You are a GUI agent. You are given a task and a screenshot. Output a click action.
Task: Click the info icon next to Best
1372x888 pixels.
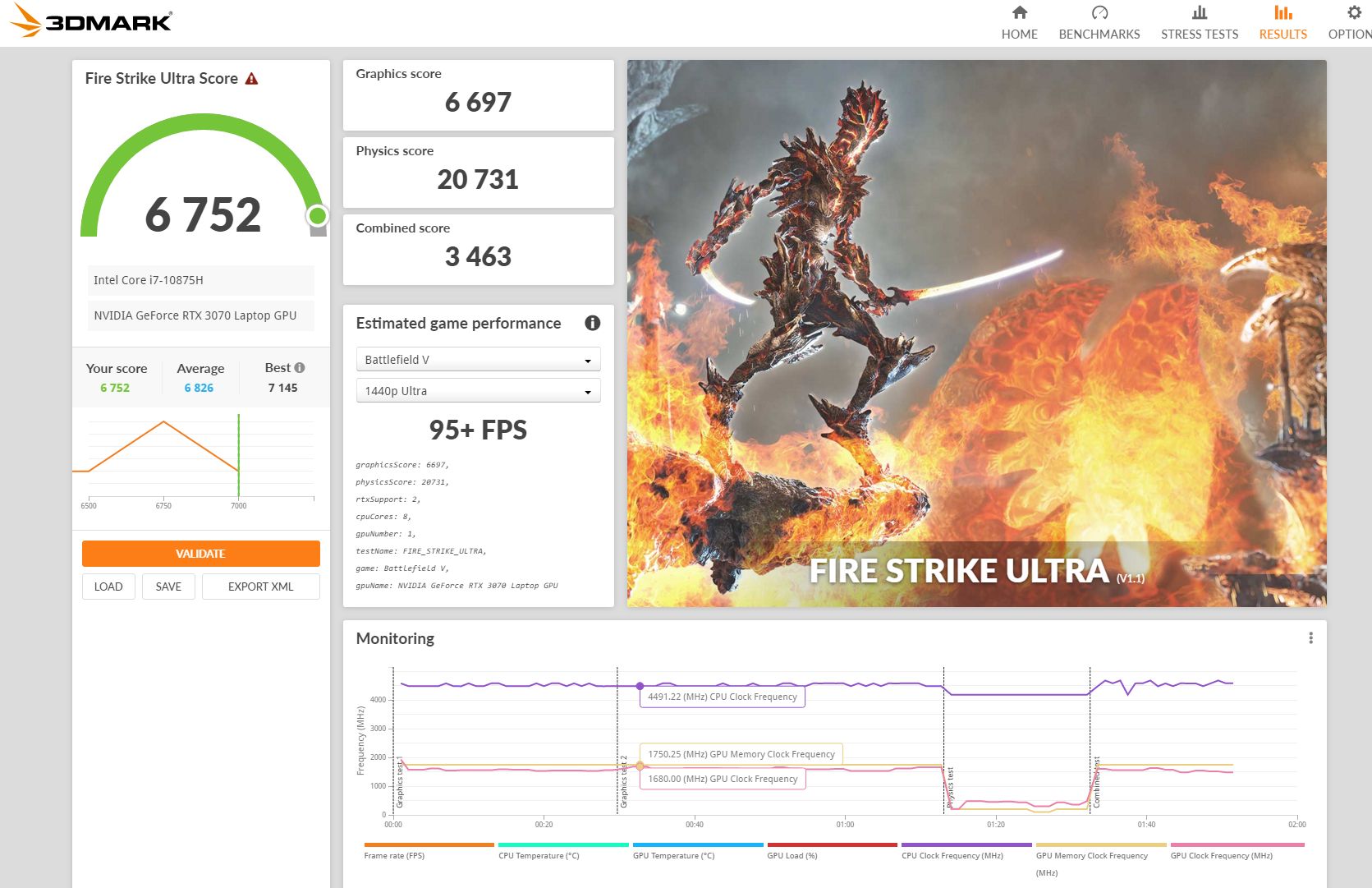[x=300, y=368]
